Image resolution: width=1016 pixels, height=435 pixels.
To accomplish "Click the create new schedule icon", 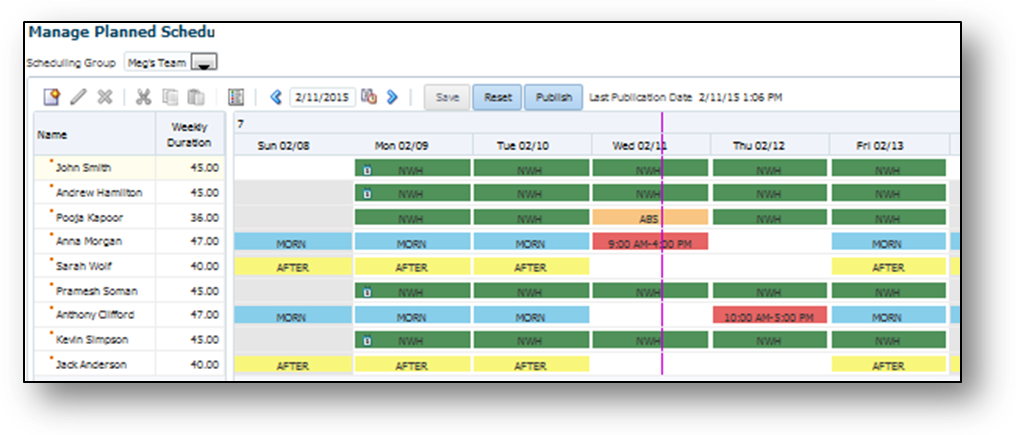I will [x=52, y=97].
